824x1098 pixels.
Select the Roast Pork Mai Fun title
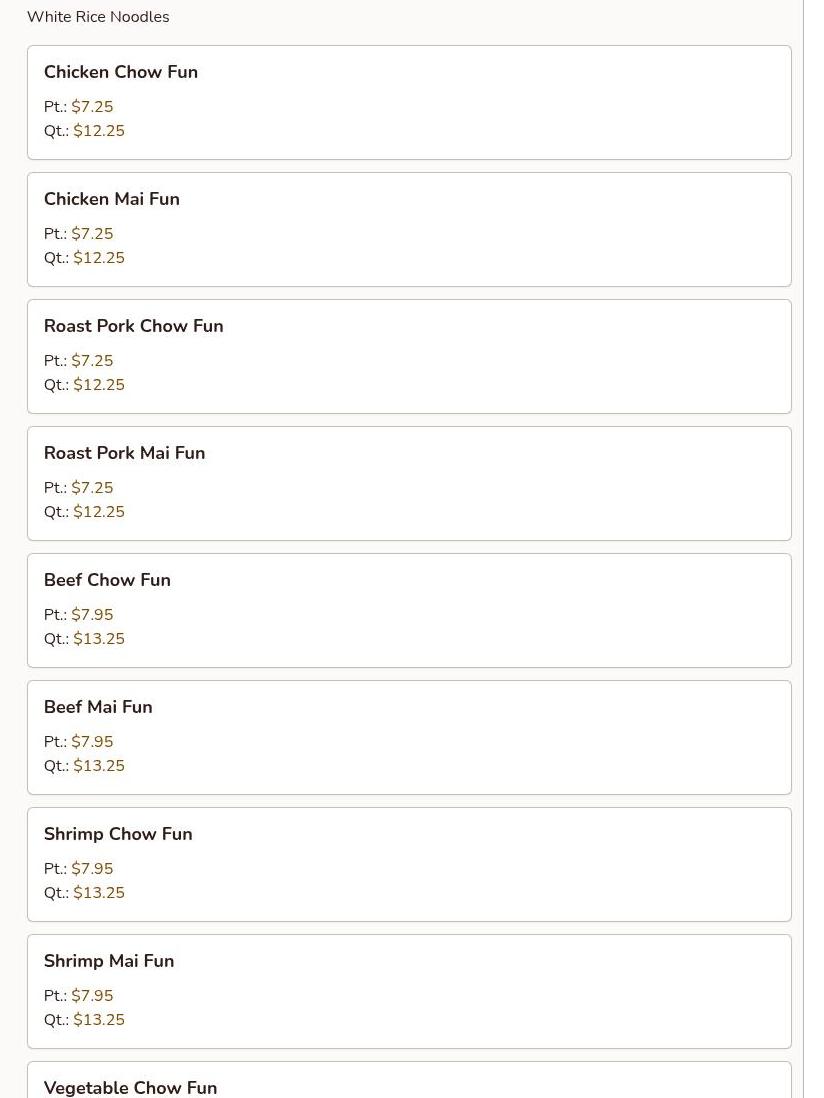click(x=124, y=453)
